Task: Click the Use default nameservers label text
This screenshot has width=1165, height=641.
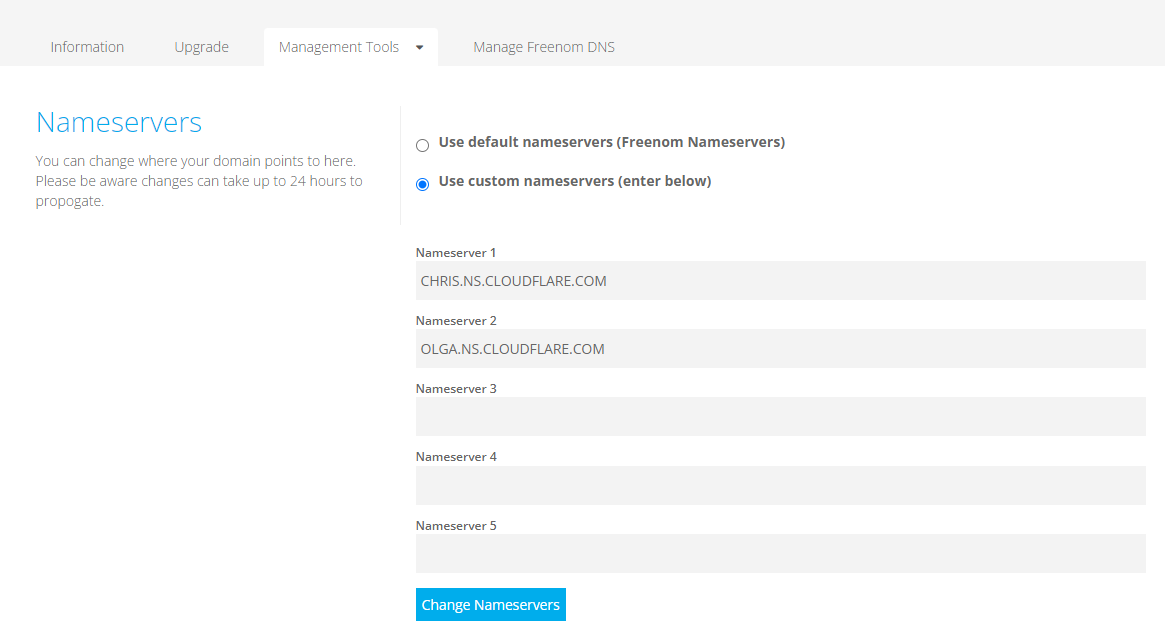Action: point(609,142)
